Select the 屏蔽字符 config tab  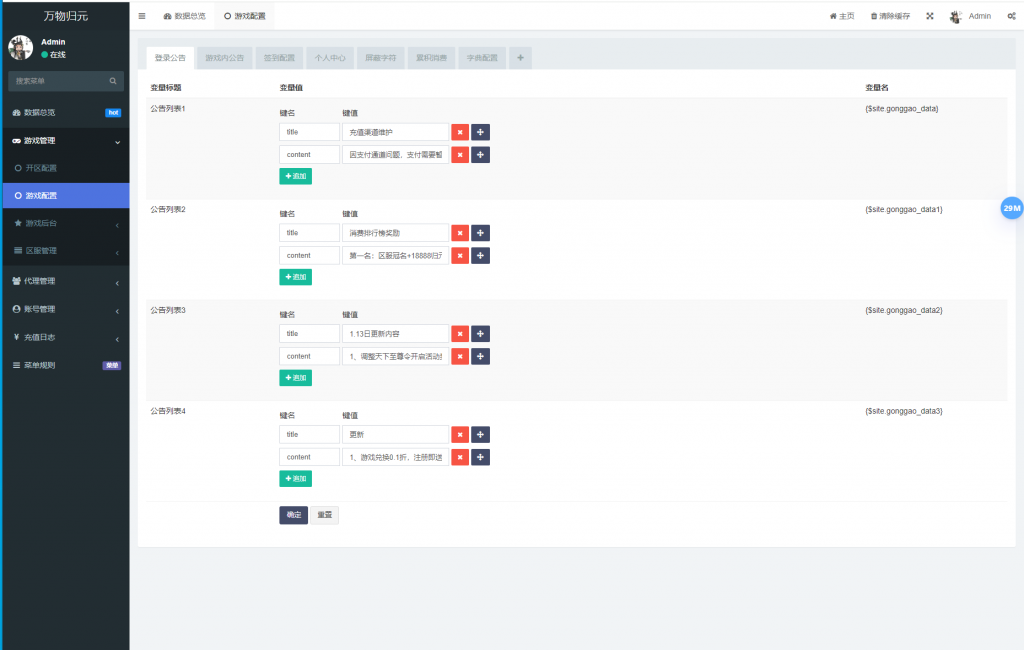coord(381,58)
